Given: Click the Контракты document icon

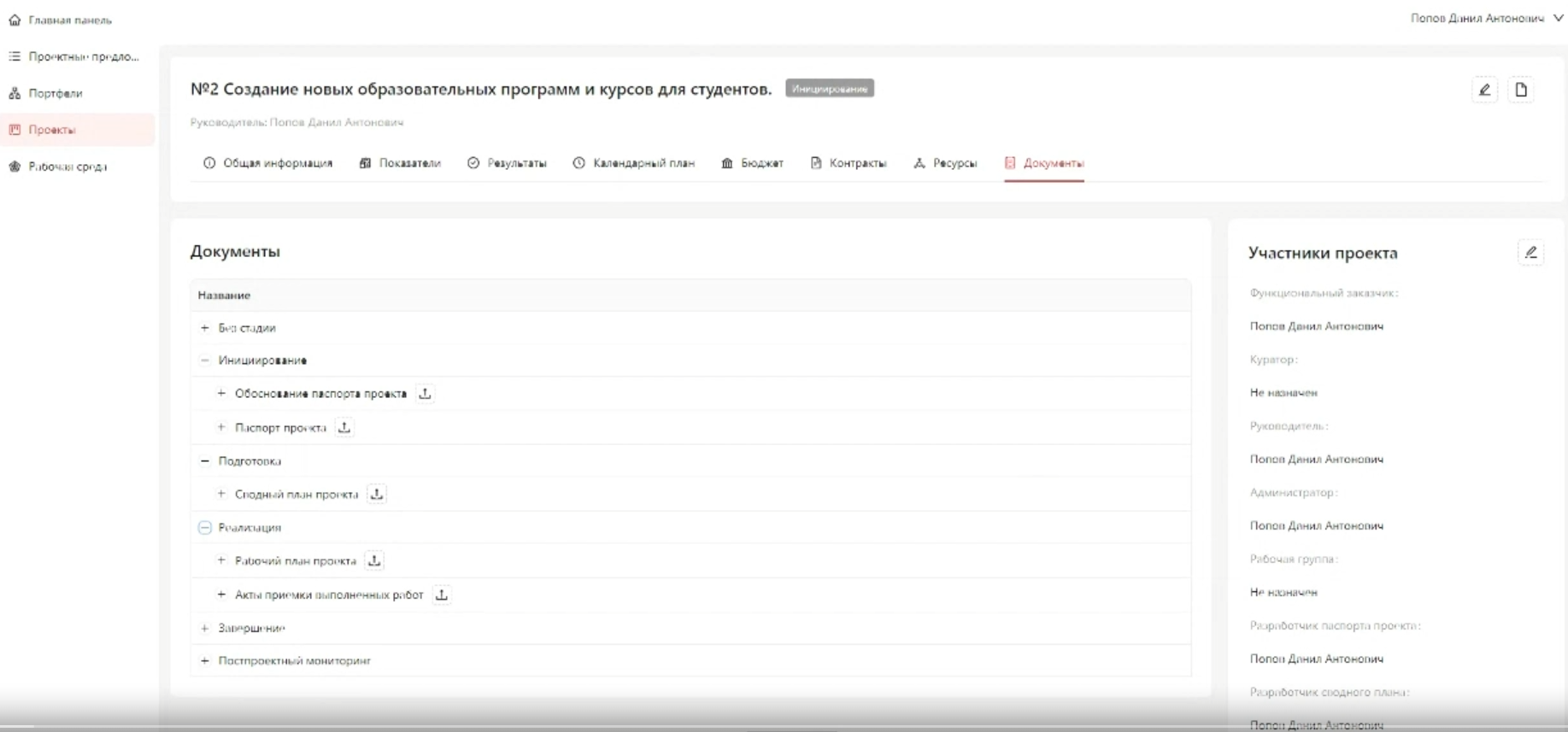Looking at the screenshot, I should [x=816, y=163].
